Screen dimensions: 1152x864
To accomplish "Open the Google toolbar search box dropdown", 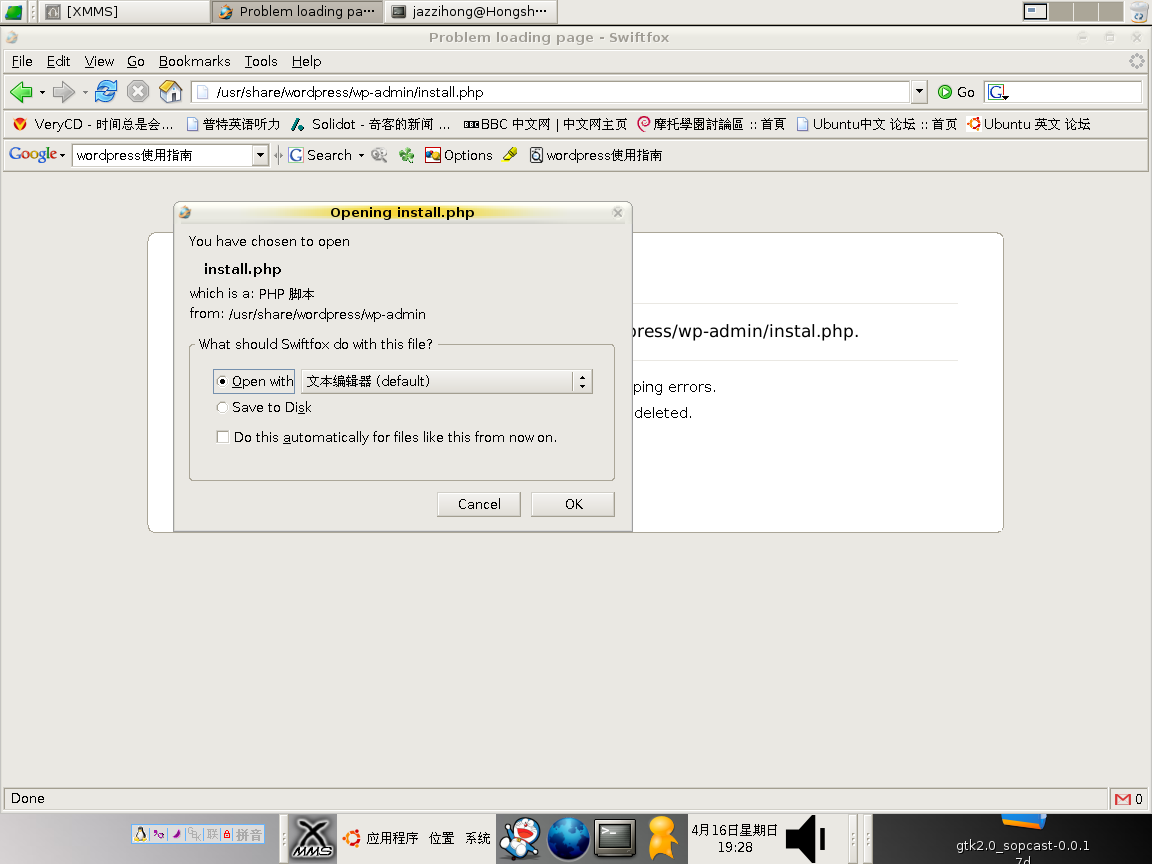I will coord(260,155).
